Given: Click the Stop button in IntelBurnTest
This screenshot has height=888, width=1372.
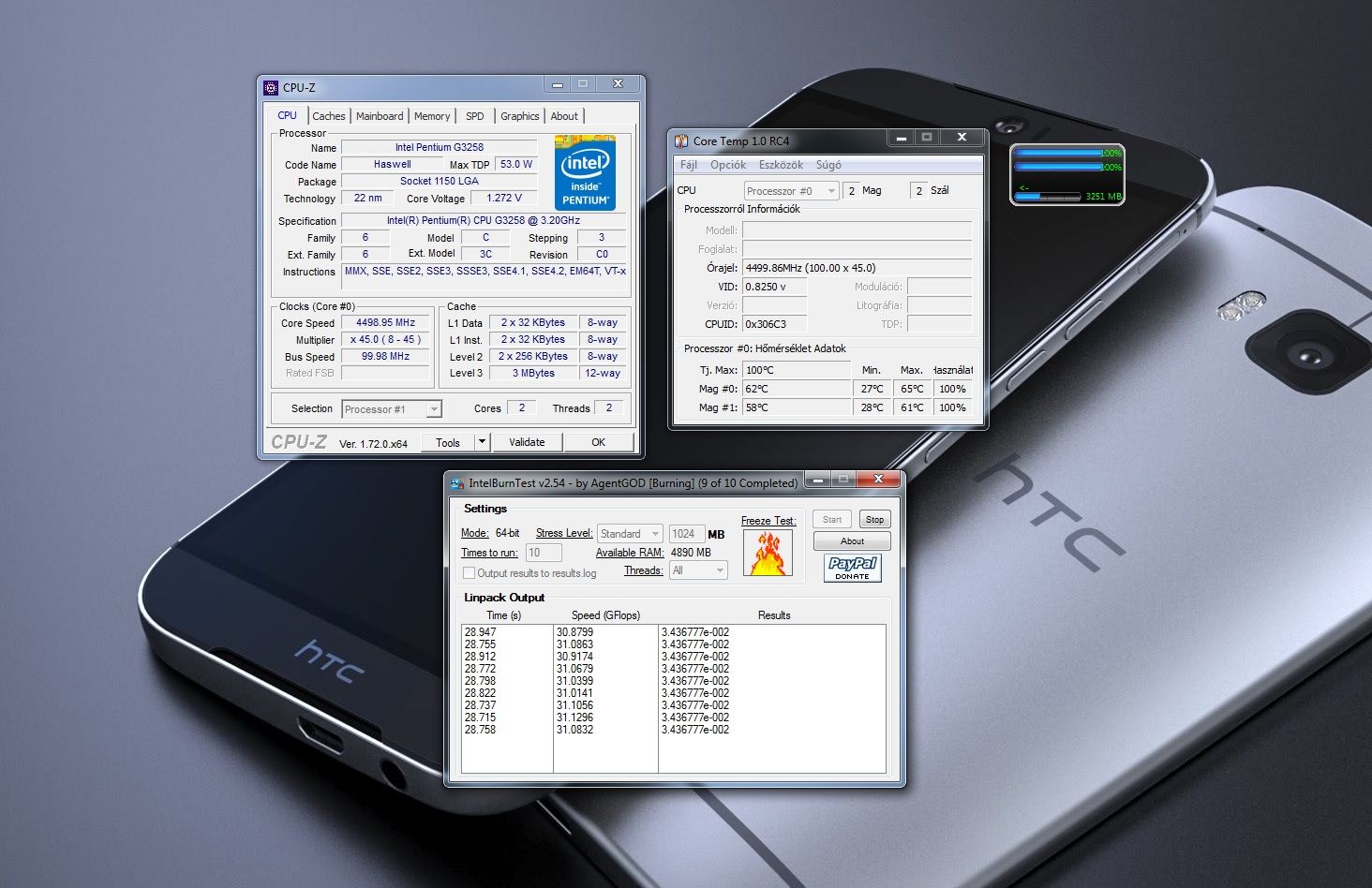Looking at the screenshot, I should pyautogui.click(x=874, y=519).
